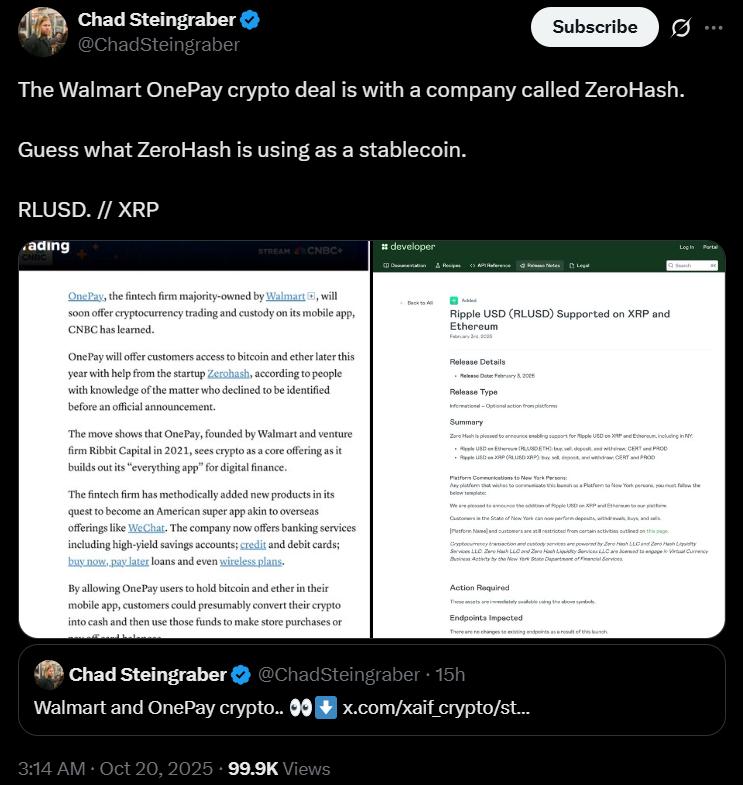Open the ZeroHash developer page screenshot

pos(549,440)
